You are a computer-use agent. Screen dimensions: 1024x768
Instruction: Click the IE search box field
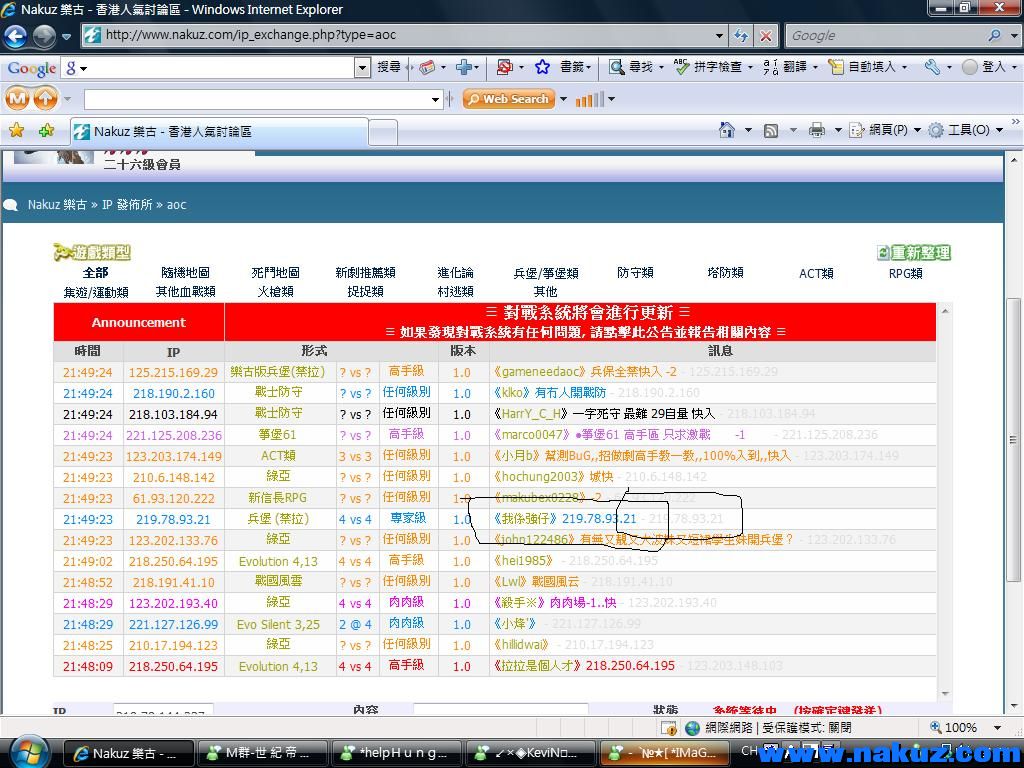885,35
